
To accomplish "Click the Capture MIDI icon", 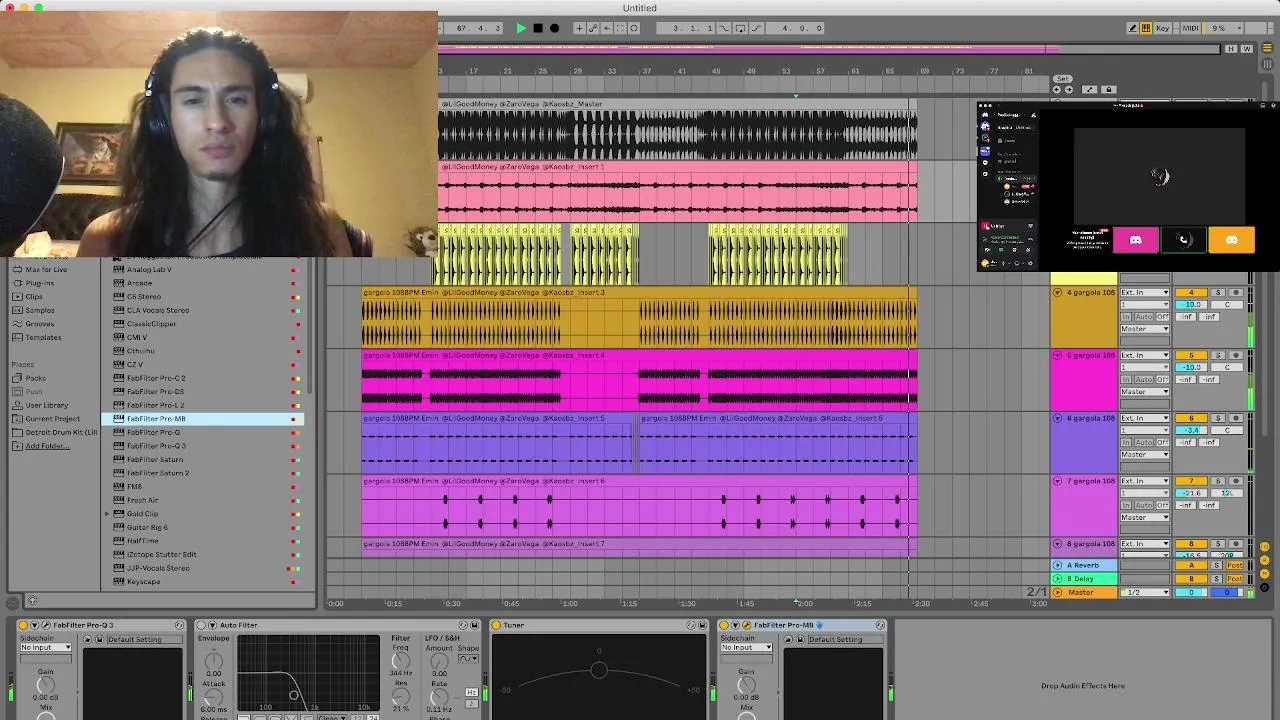I will coord(620,28).
